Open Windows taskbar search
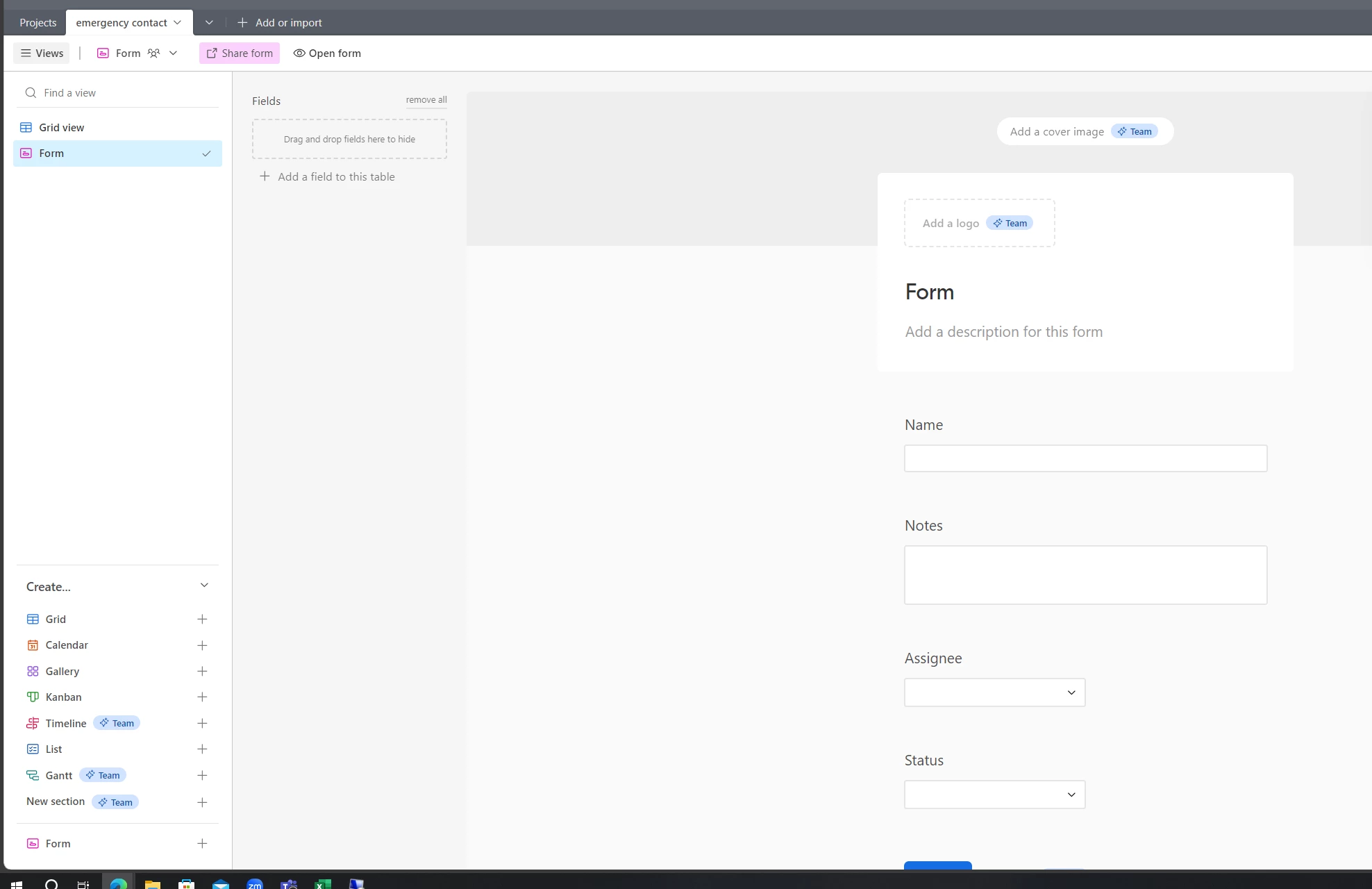The width and height of the screenshot is (1372, 889). [51, 883]
